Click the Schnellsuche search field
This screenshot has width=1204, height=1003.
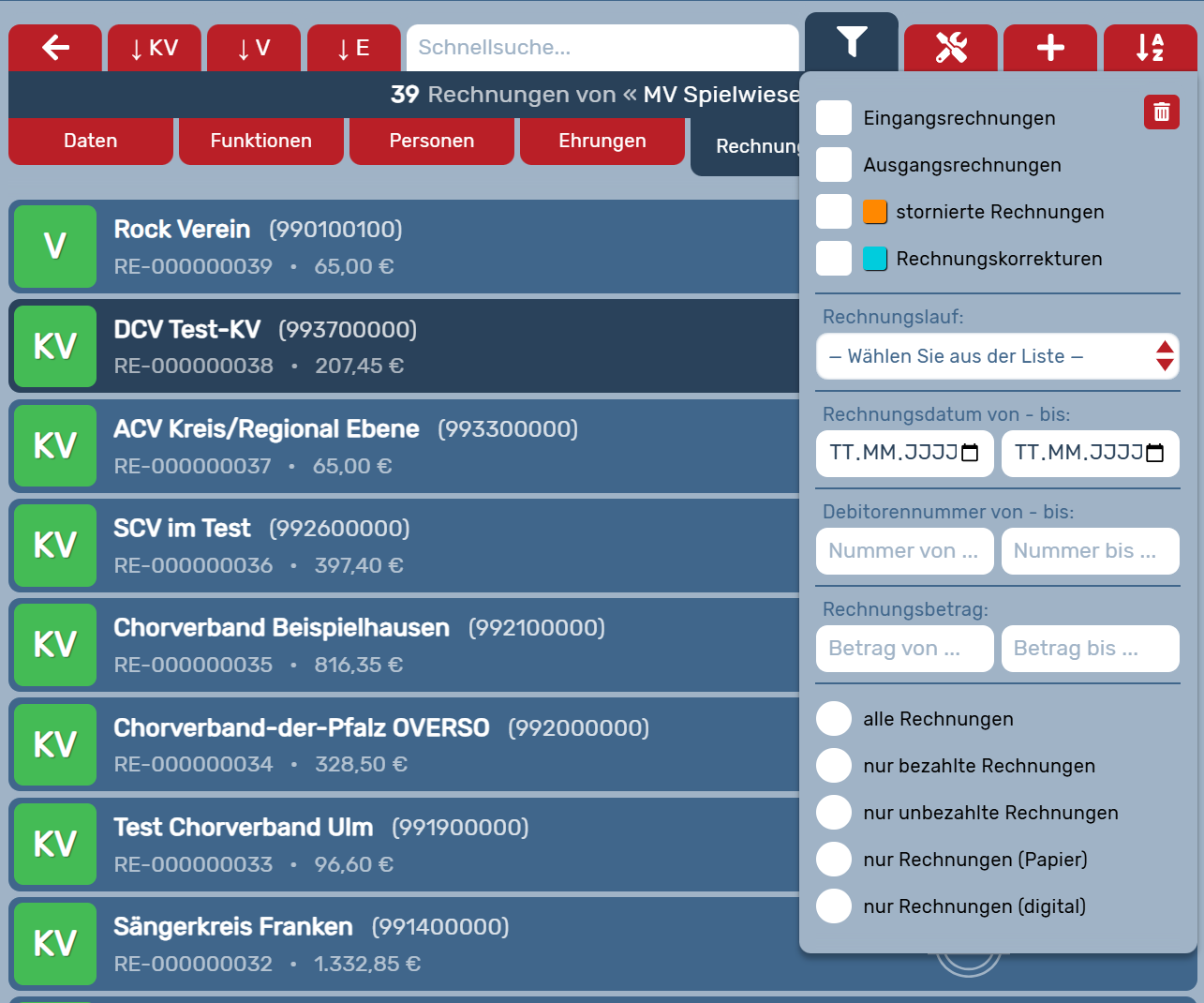pyautogui.click(x=602, y=48)
